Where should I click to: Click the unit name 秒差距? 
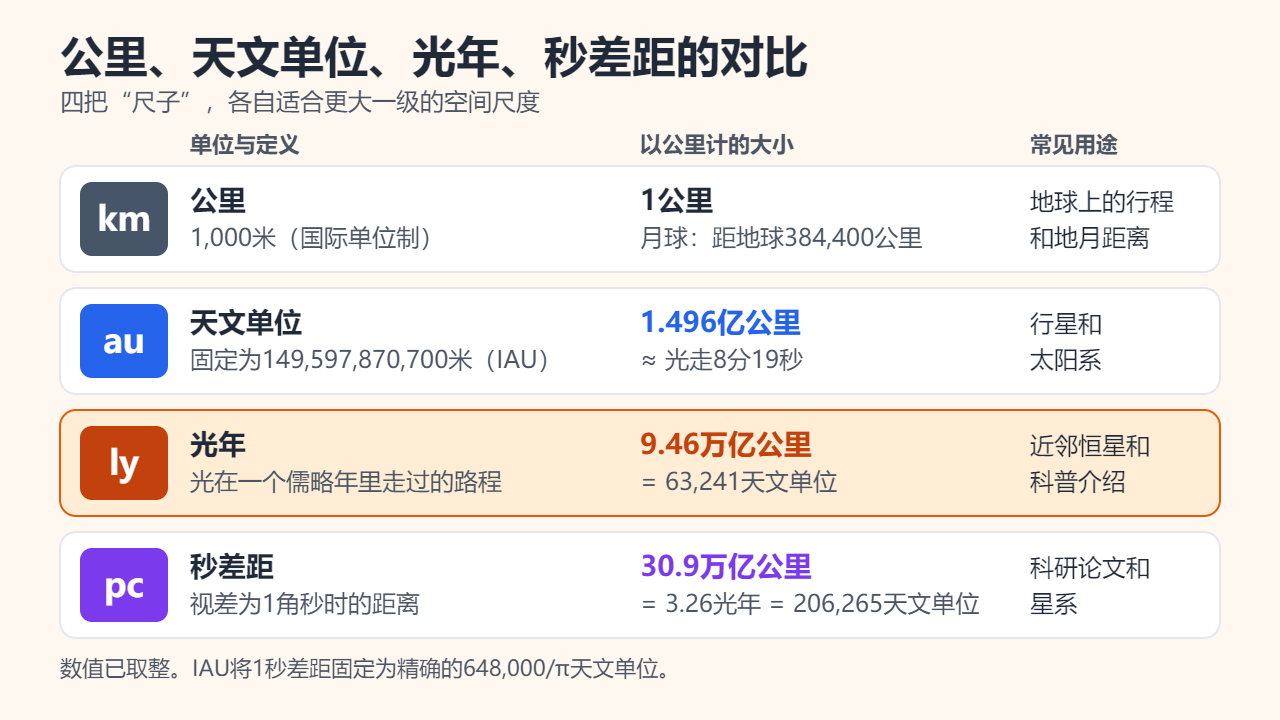click(232, 567)
